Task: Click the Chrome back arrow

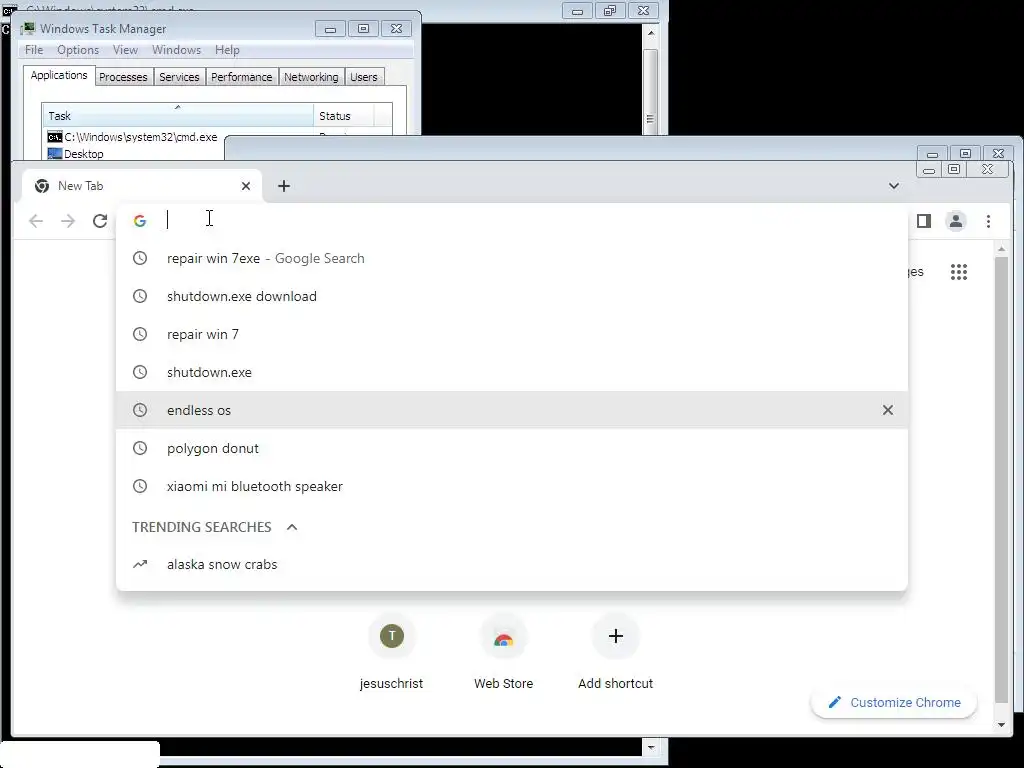Action: pyautogui.click(x=36, y=221)
